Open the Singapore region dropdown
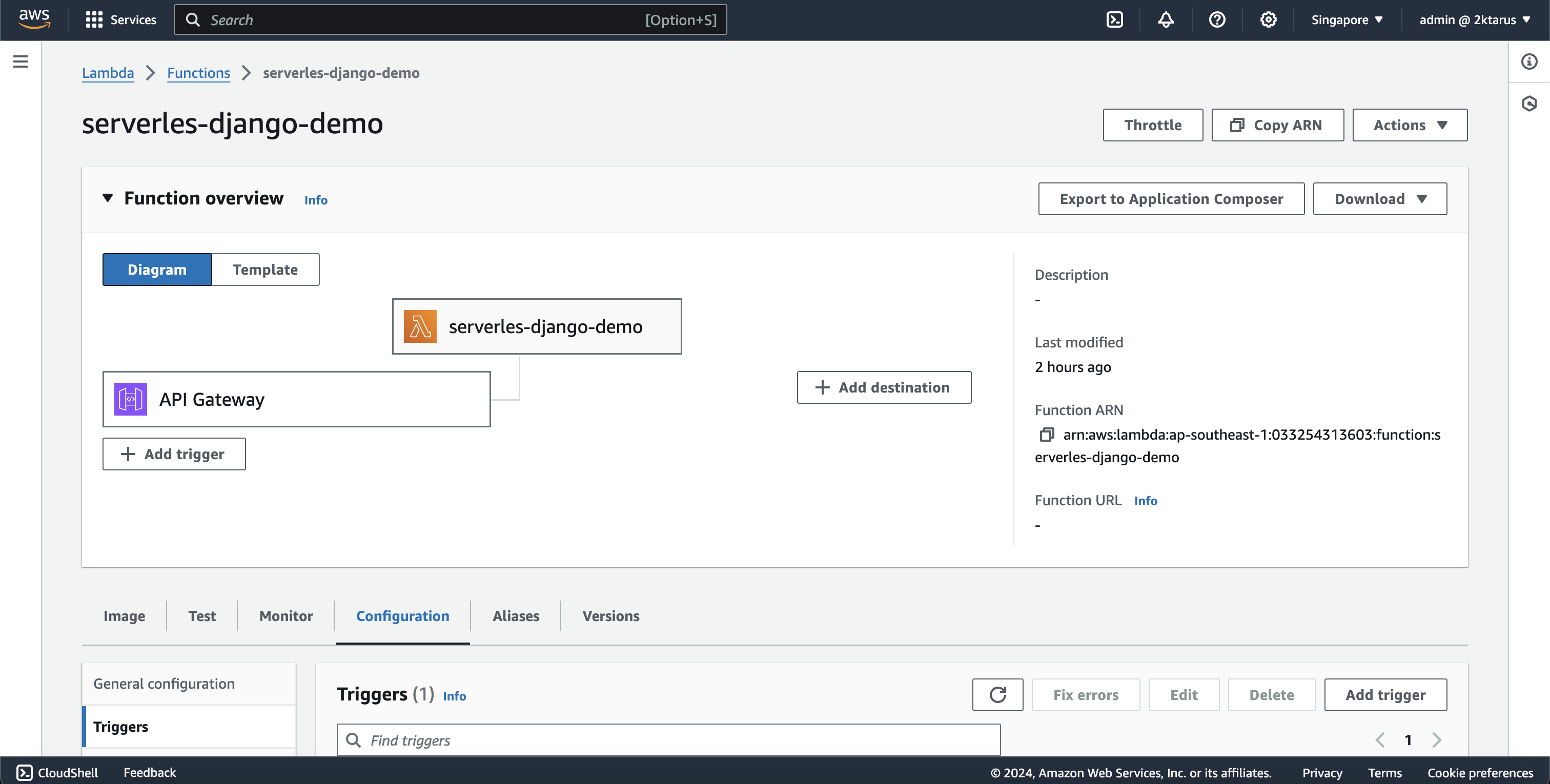Image resolution: width=1550 pixels, height=784 pixels. 1347,20
